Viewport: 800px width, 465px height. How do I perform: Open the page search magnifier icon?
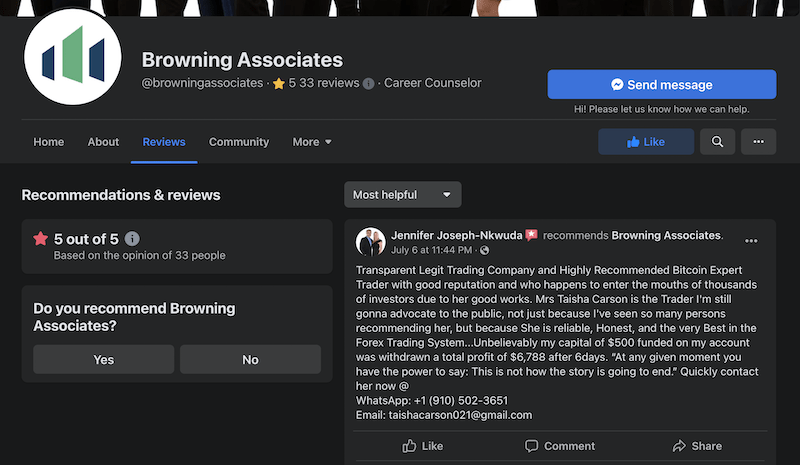pyautogui.click(x=717, y=141)
